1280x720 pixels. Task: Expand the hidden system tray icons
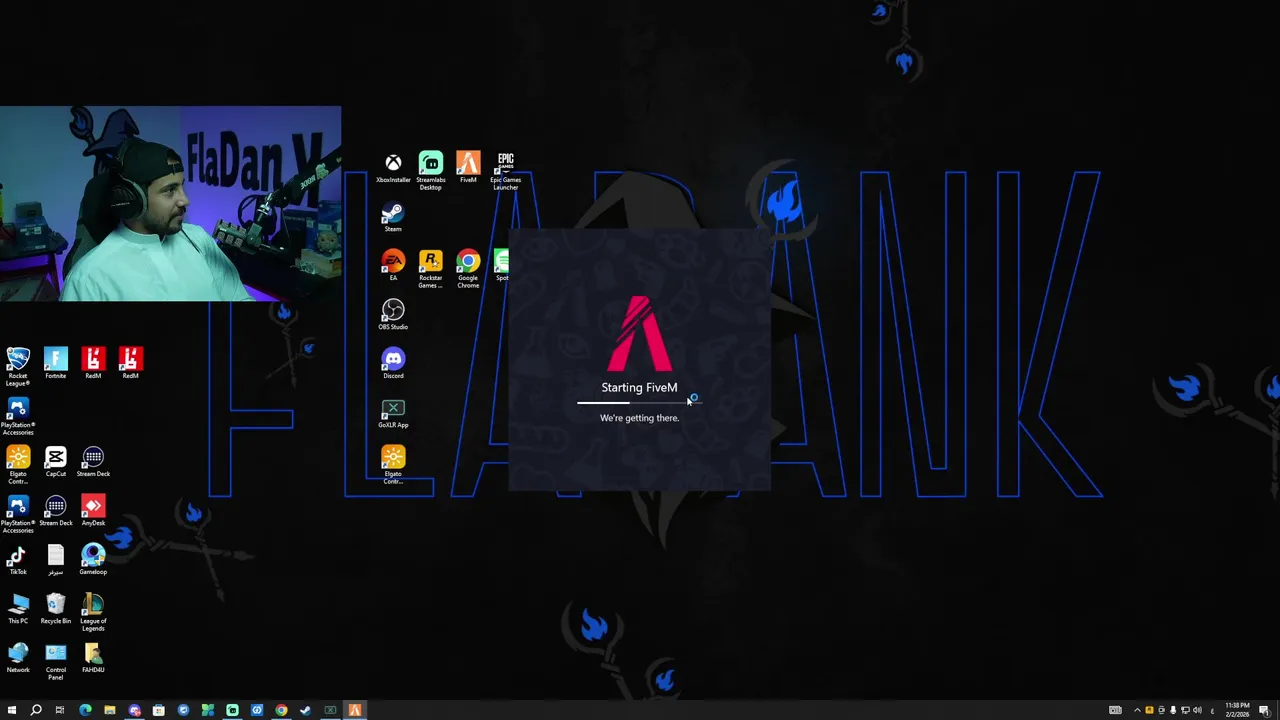tap(1136, 710)
